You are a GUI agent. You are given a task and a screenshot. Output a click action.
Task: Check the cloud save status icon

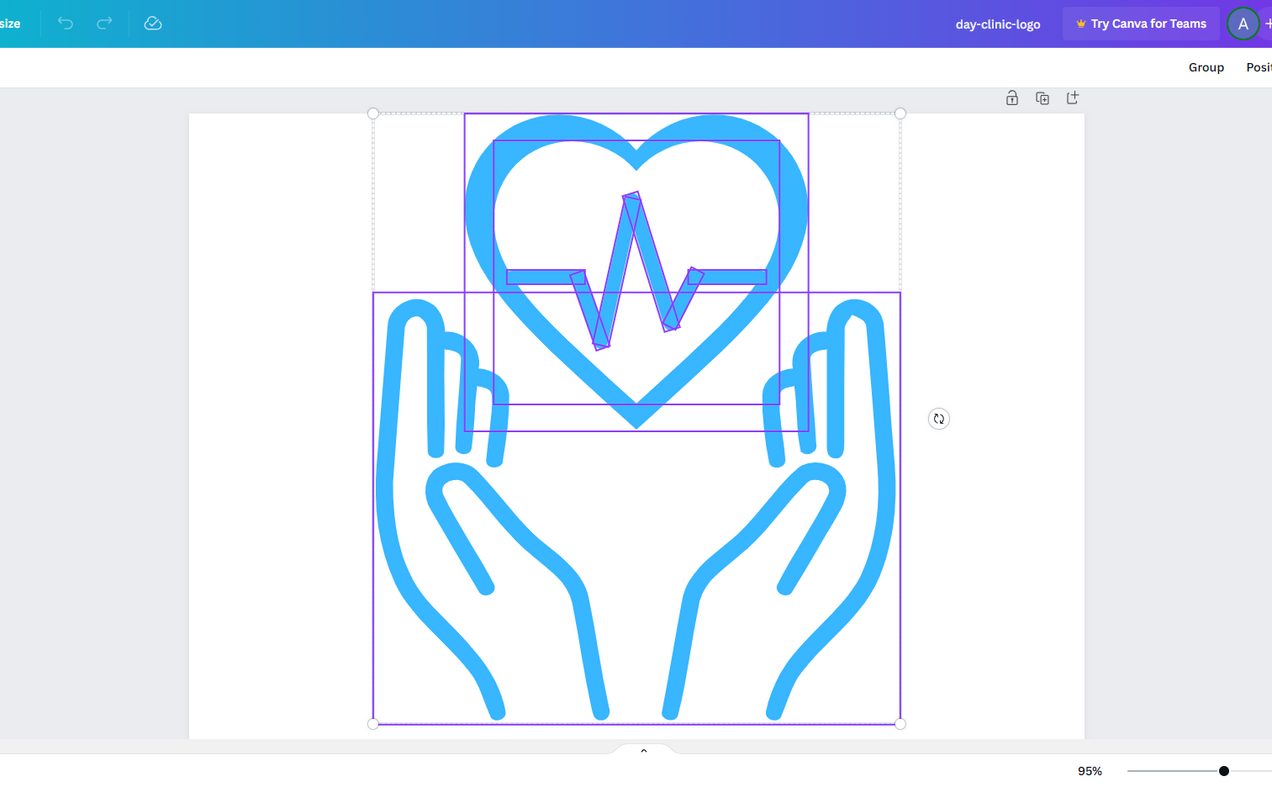tap(152, 23)
